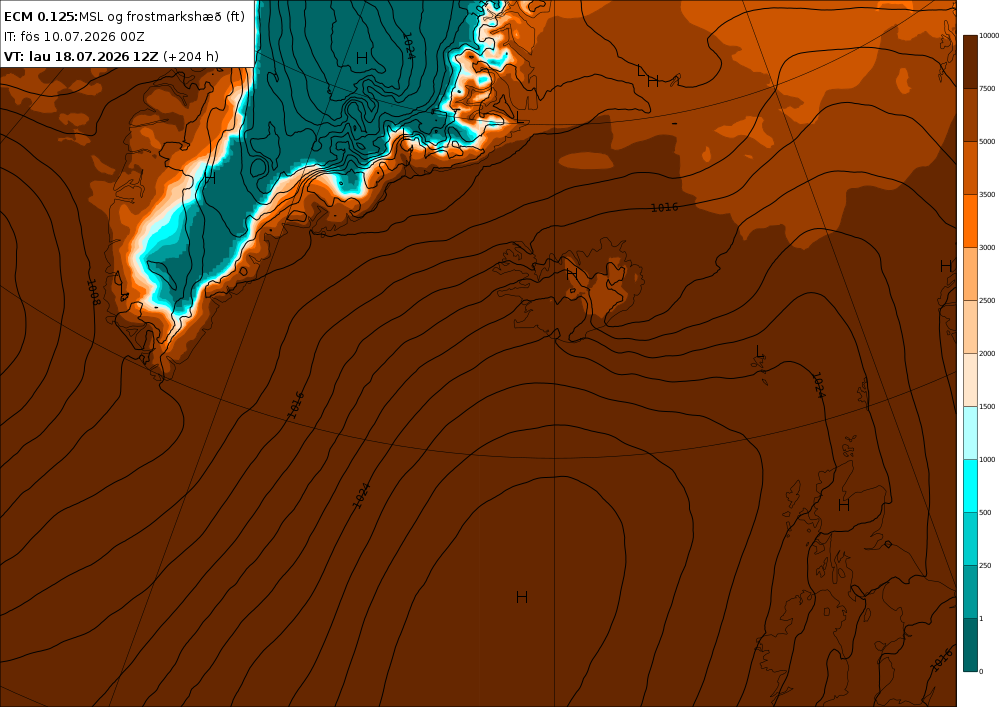Click the colorbar label "3000"

point(987,247)
